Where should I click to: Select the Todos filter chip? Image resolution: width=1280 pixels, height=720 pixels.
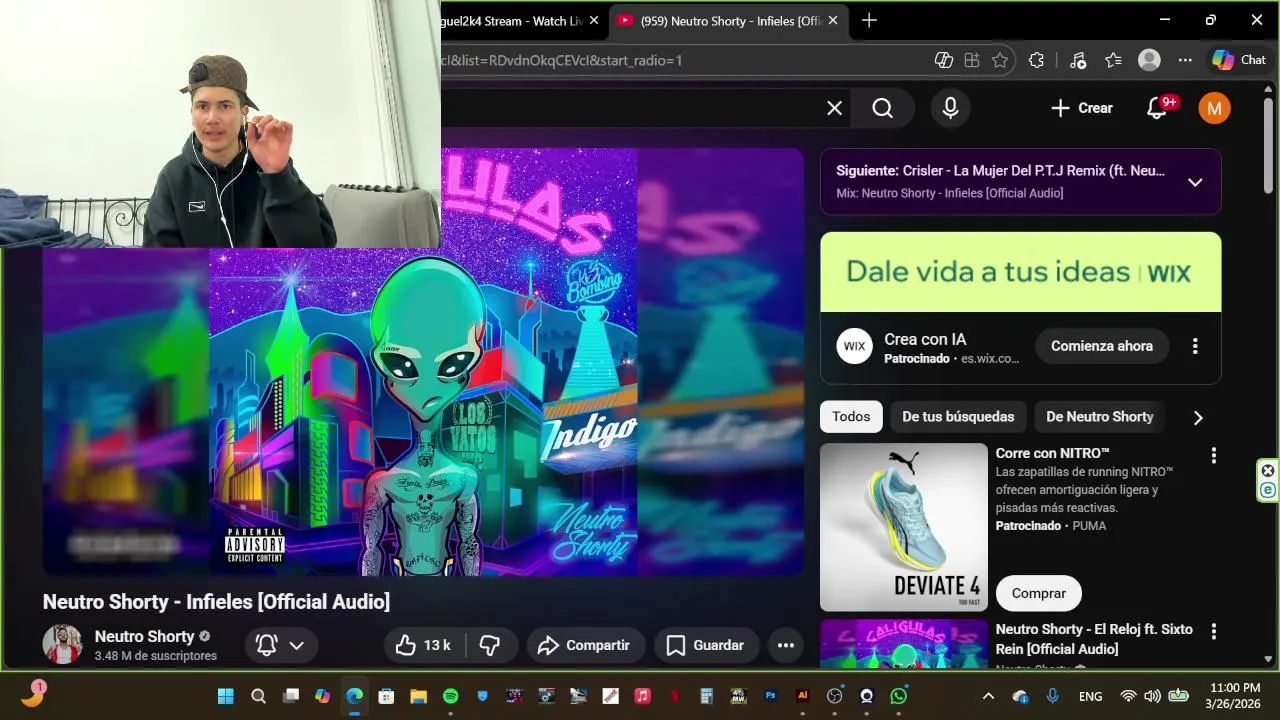click(x=851, y=417)
